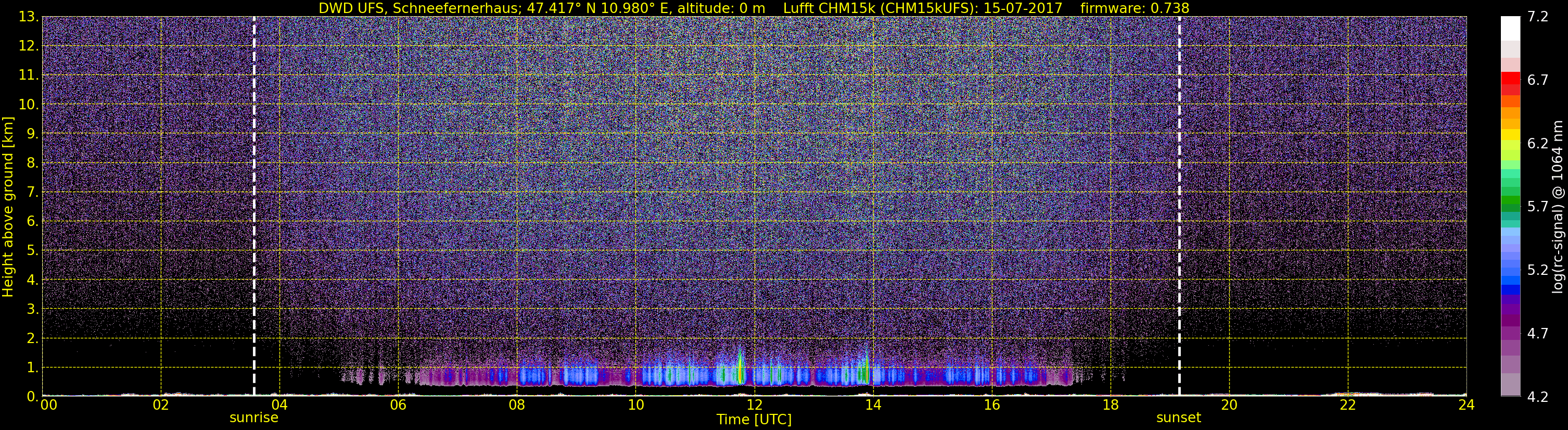
Task: Click the height tick '12.'
Action: (29, 46)
